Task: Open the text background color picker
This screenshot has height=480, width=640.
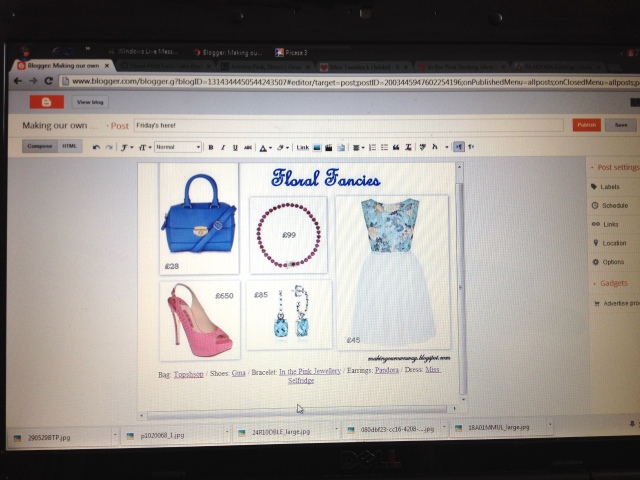Action: point(283,147)
